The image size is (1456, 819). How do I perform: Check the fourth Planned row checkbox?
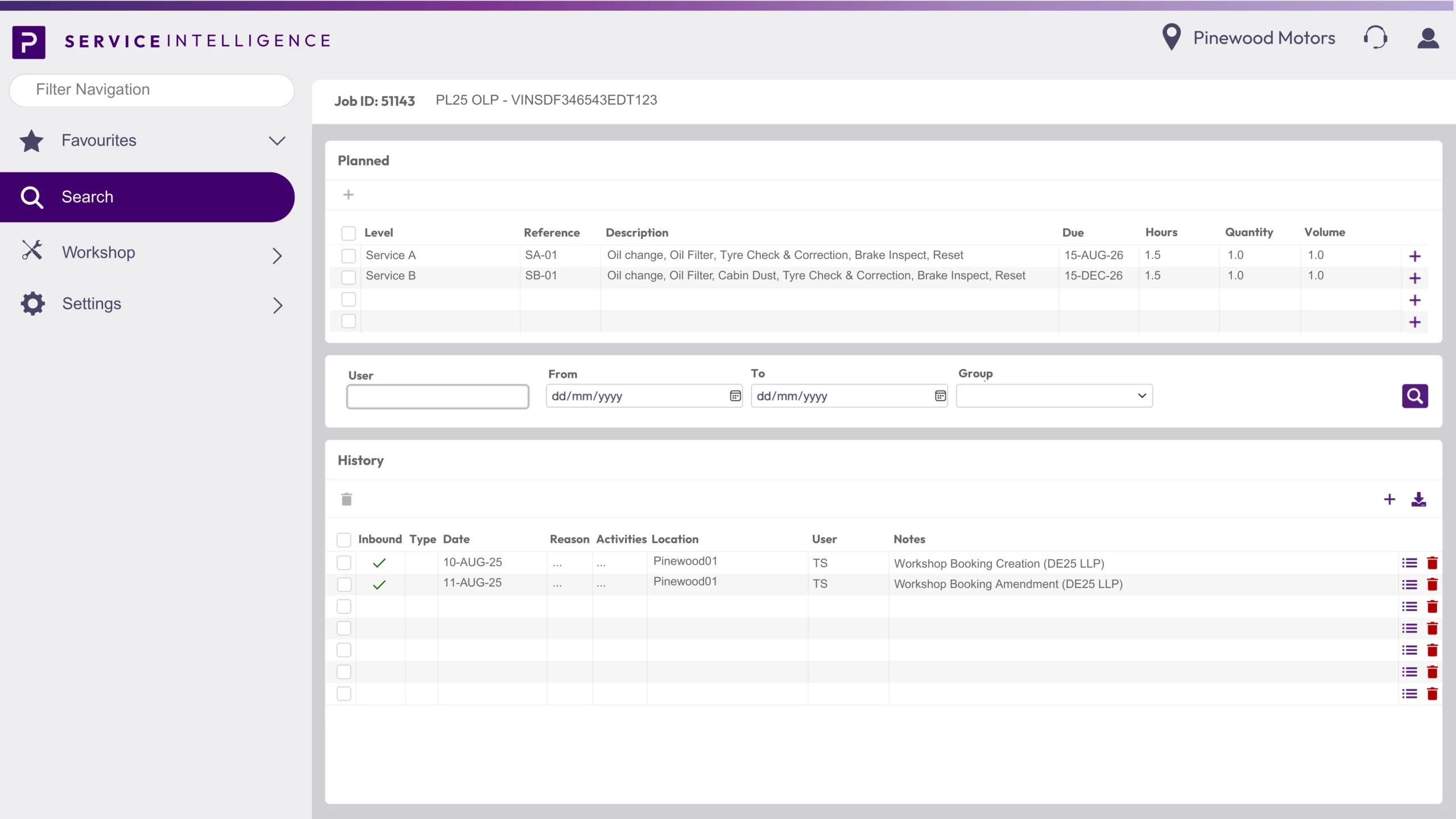(x=349, y=321)
